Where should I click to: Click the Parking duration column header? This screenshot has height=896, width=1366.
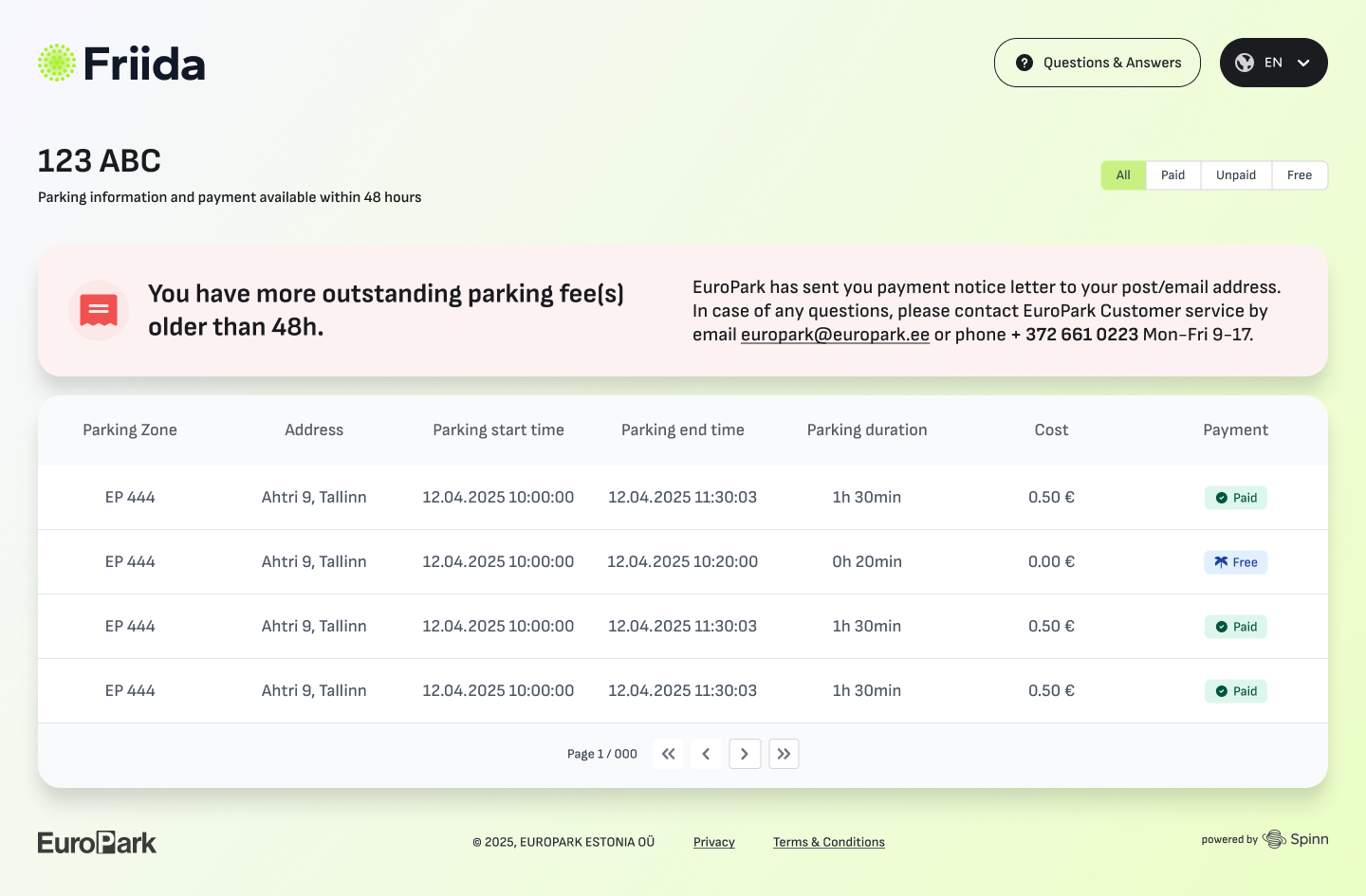tap(867, 430)
